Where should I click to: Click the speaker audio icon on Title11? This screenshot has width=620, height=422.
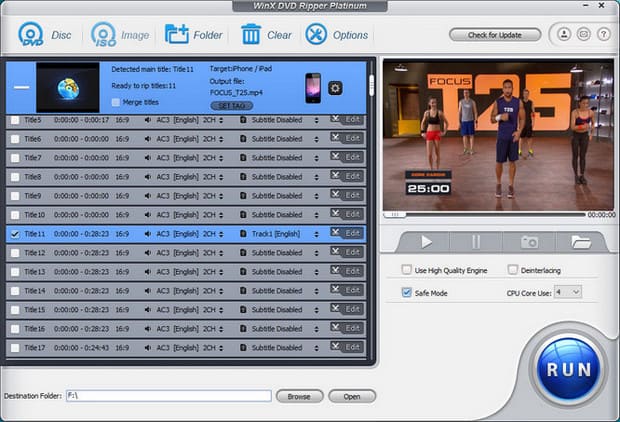[147, 234]
